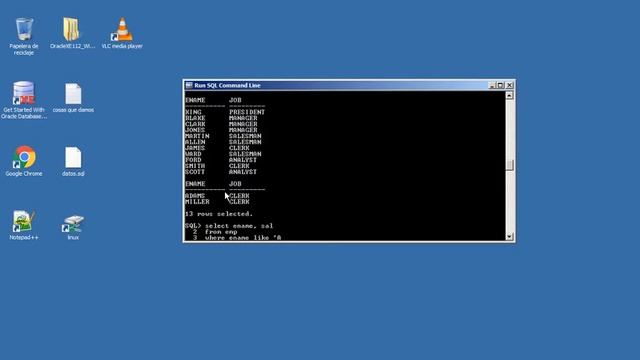Click 'BLAKE' in the ENAME column
This screenshot has width=640, height=360.
point(195,118)
